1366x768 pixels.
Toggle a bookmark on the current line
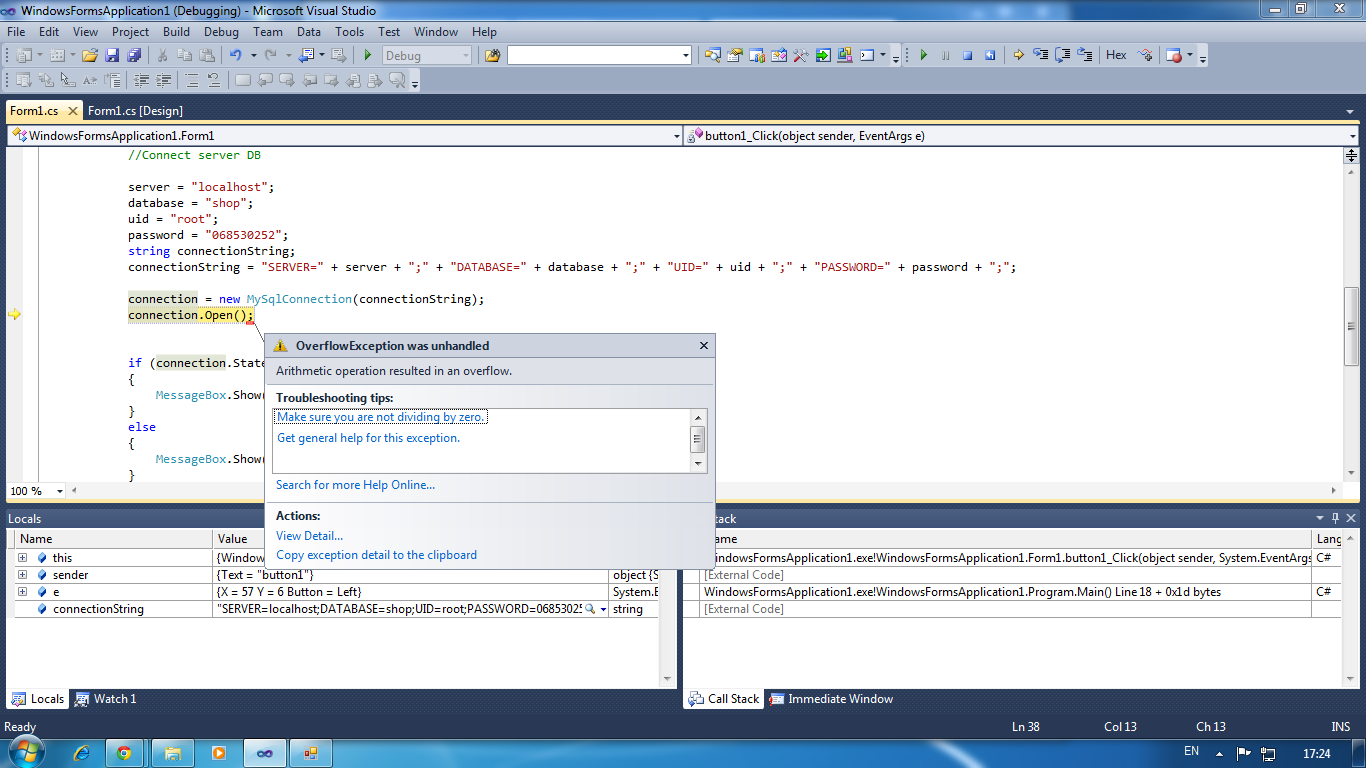click(243, 80)
